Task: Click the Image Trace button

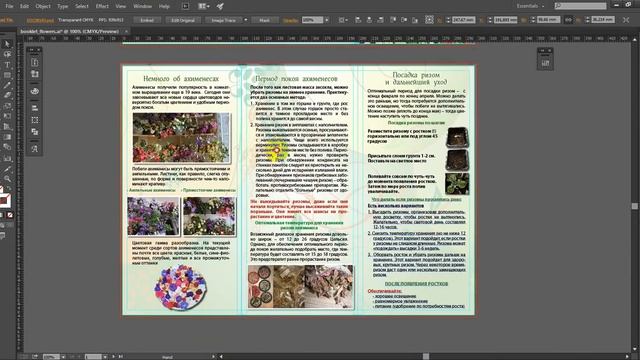Action: [223, 20]
